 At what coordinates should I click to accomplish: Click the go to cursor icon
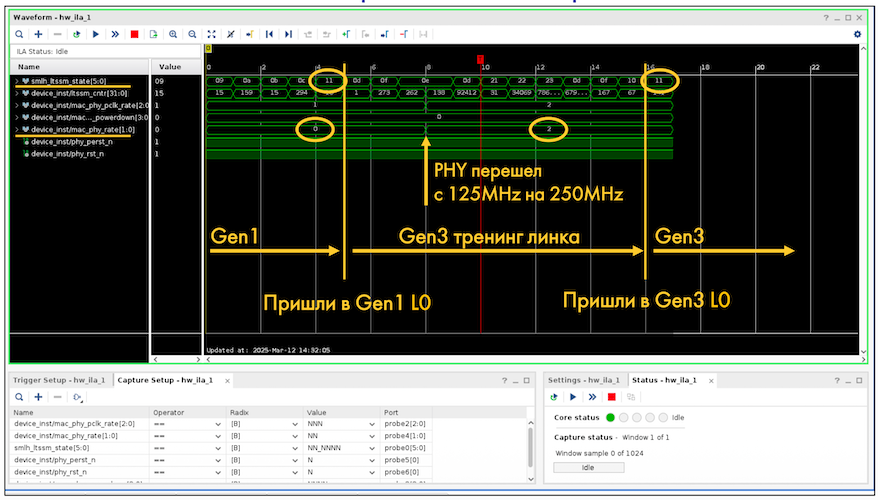click(250, 34)
